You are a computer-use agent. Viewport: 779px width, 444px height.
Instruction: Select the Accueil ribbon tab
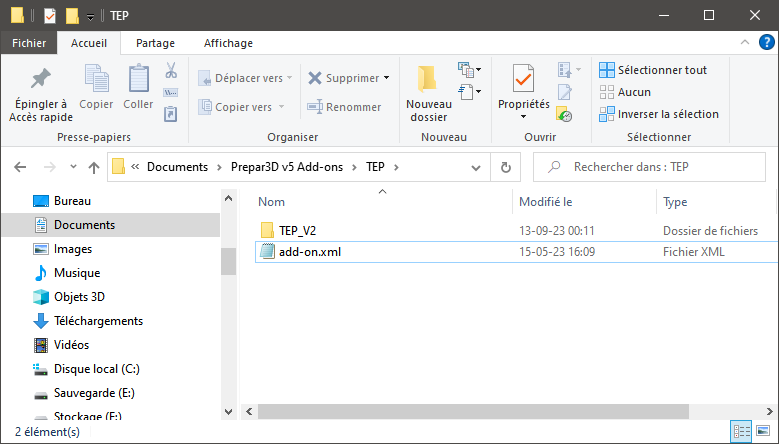coord(89,43)
